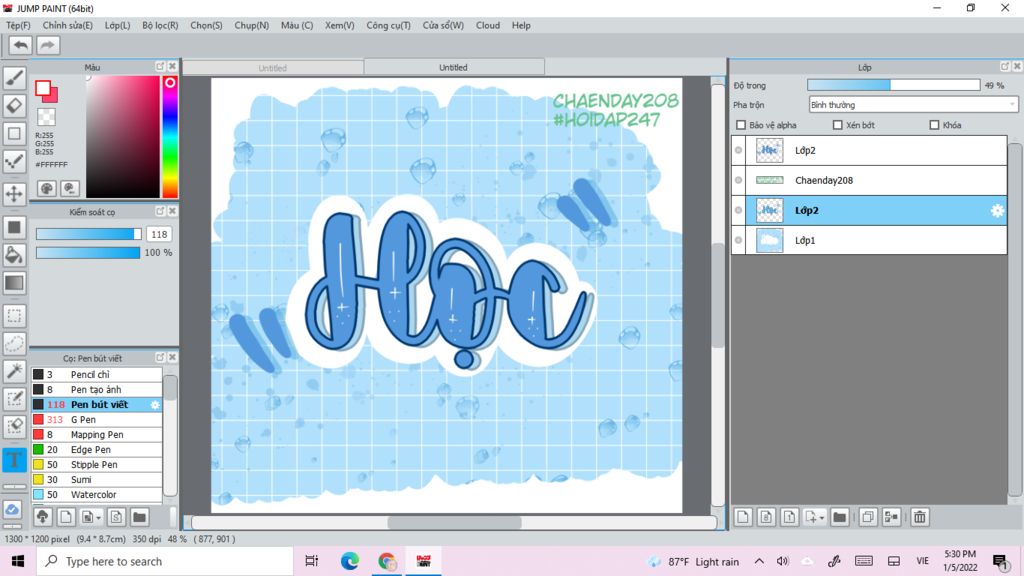The width and height of the screenshot is (1024, 576).
Task: Select the G Pen brush
Action: [x=97, y=420]
